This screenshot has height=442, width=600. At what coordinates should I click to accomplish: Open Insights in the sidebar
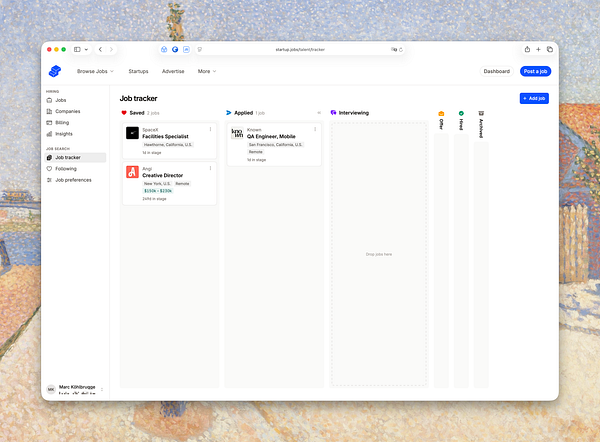75,134
